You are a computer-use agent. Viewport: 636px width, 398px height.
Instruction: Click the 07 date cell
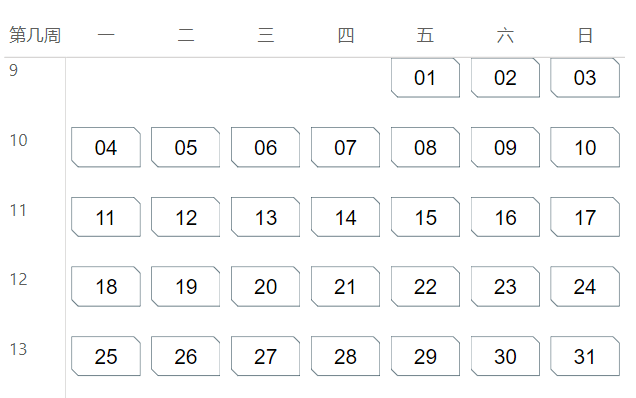click(x=345, y=147)
